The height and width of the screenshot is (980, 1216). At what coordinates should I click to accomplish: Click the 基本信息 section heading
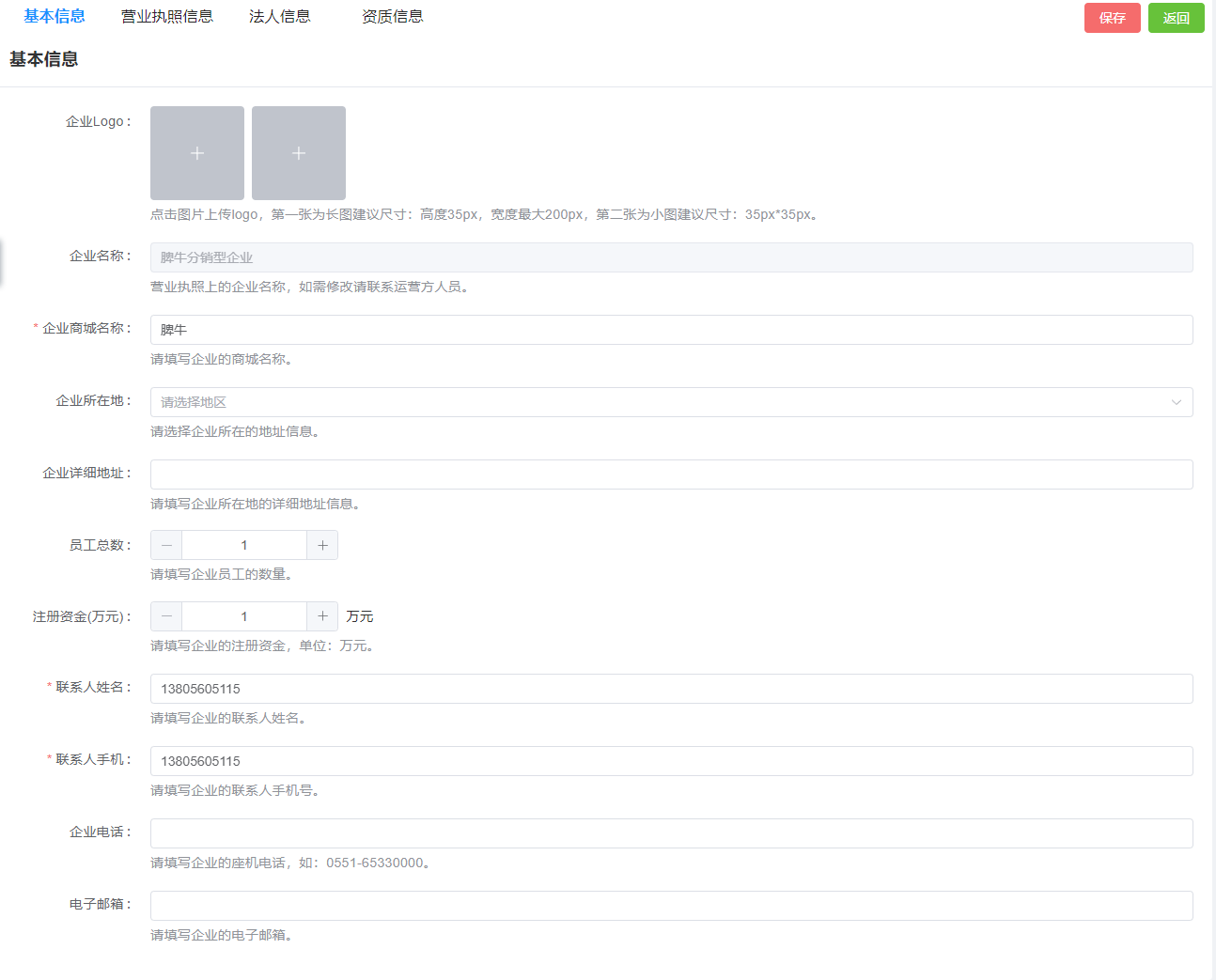(44, 59)
